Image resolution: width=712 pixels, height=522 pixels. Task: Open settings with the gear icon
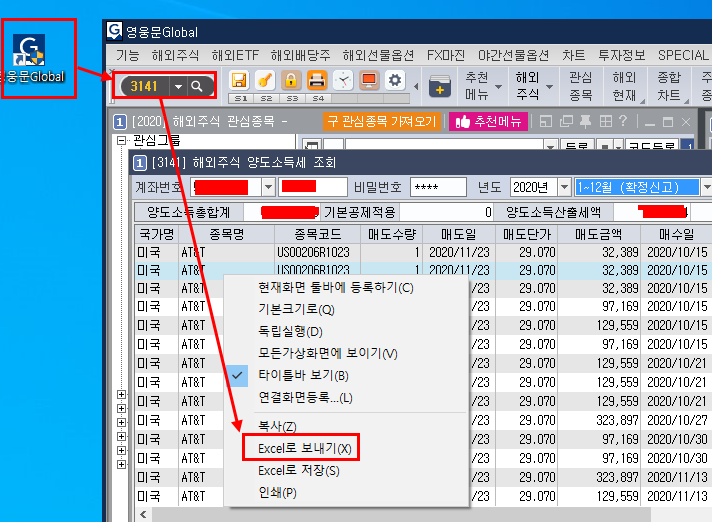(x=395, y=81)
